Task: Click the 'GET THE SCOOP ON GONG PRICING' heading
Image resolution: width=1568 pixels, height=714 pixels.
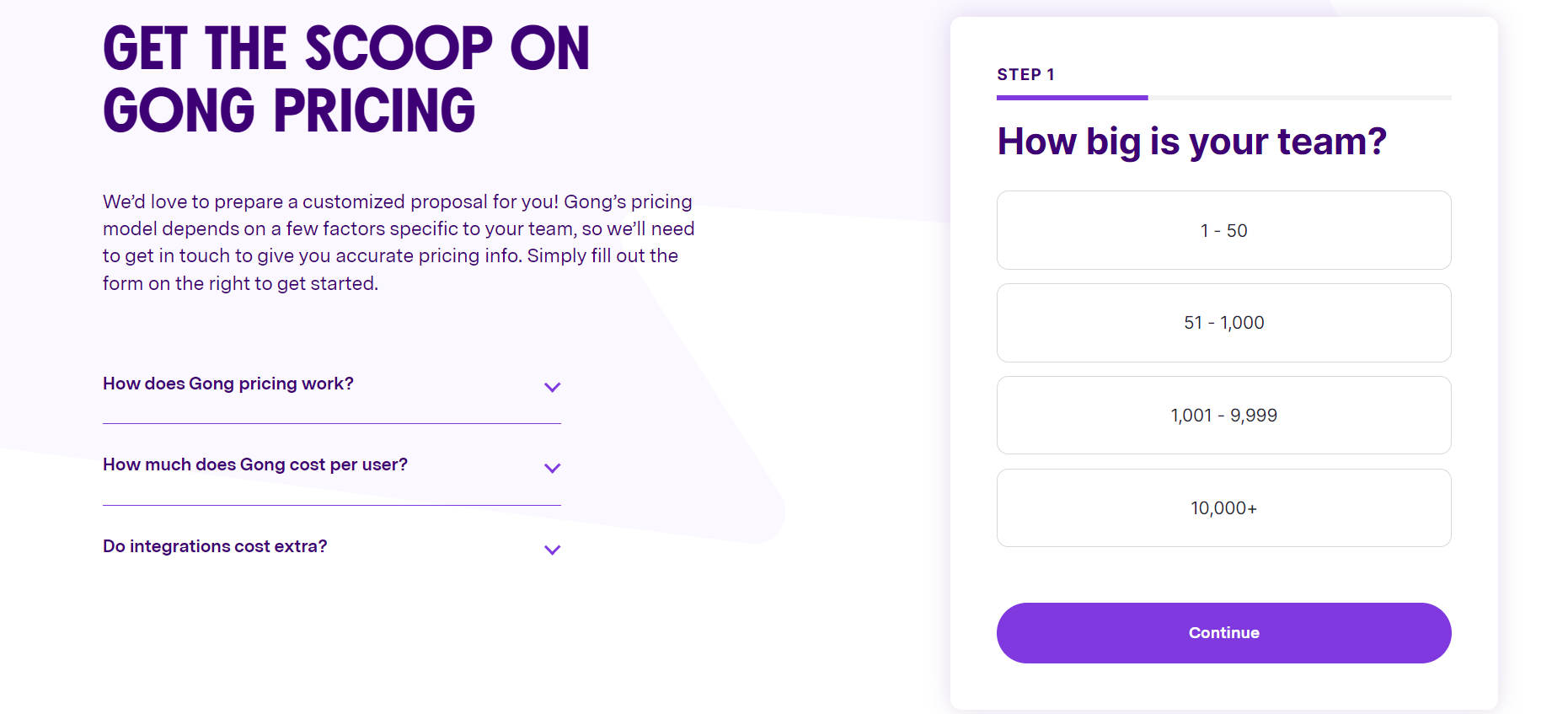Action: click(345, 78)
